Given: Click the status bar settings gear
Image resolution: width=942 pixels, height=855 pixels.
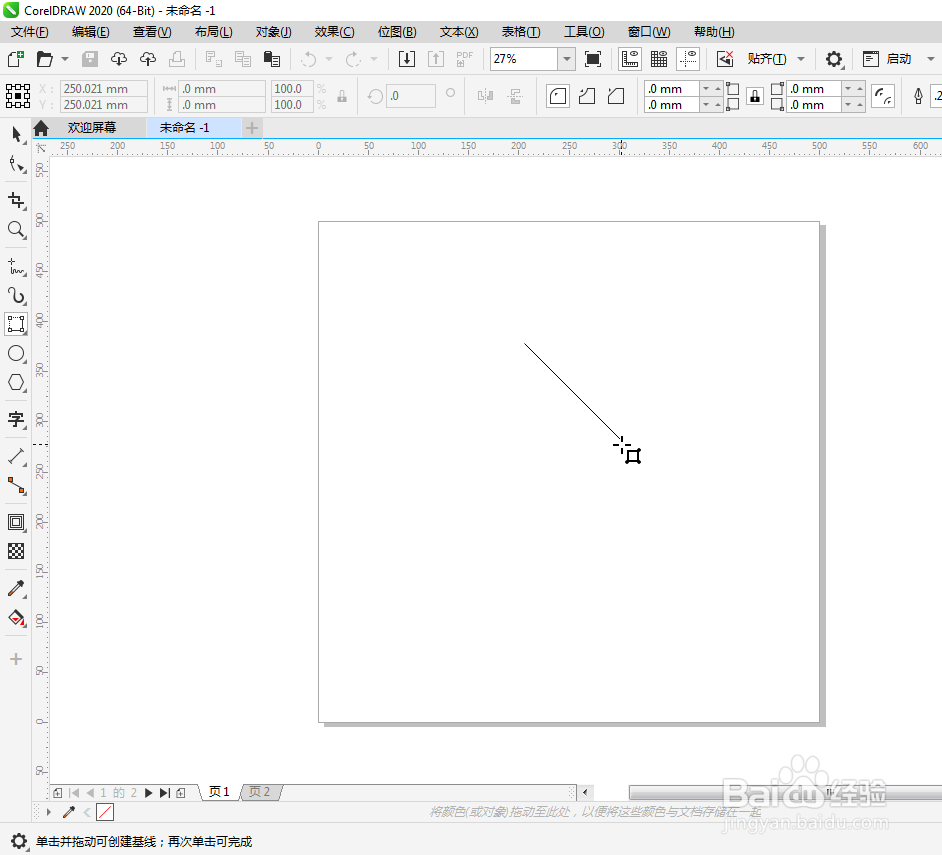Looking at the screenshot, I should pos(19,841).
